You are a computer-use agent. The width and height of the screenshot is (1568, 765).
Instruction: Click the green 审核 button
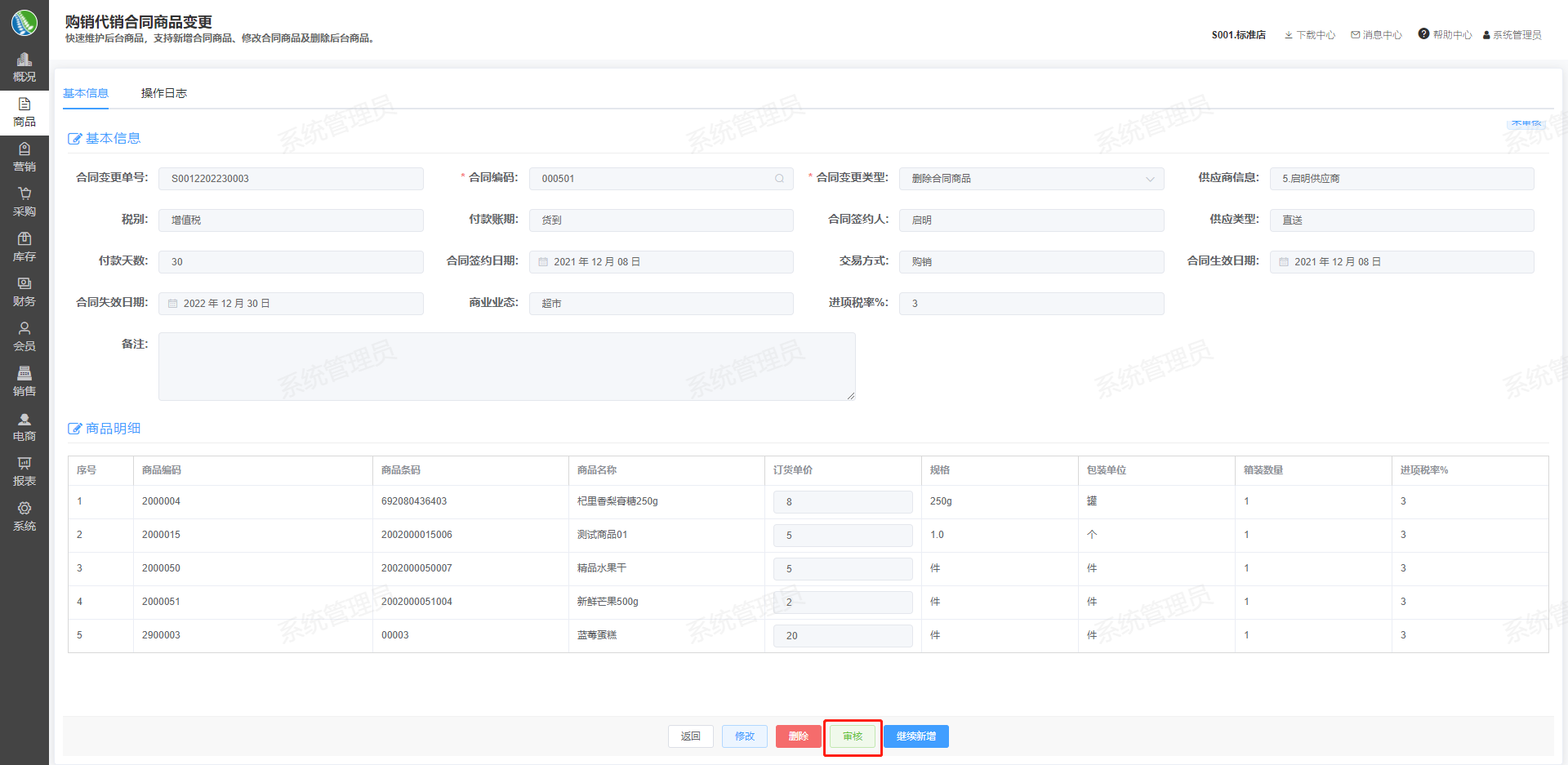coord(853,736)
